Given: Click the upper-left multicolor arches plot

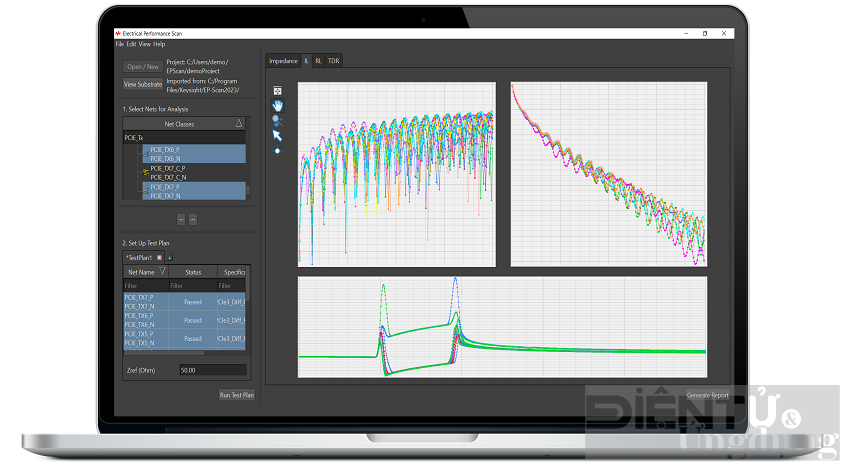Looking at the screenshot, I should 396,174.
